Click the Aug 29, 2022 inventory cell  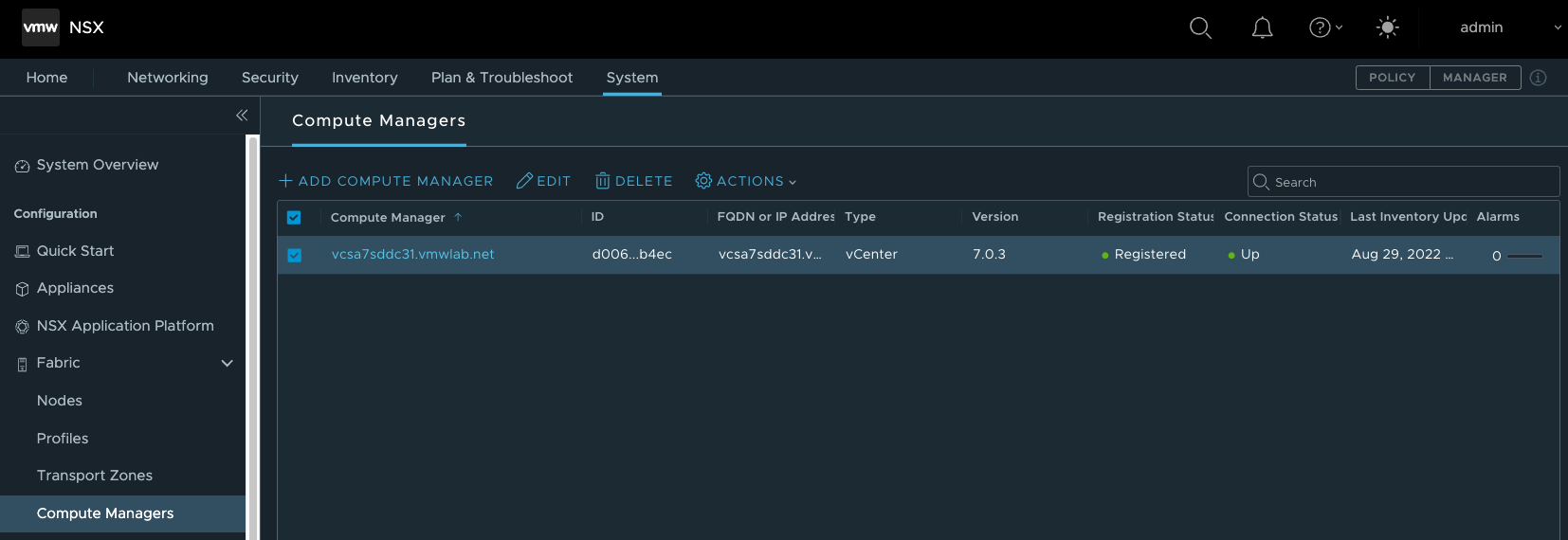(x=1402, y=254)
